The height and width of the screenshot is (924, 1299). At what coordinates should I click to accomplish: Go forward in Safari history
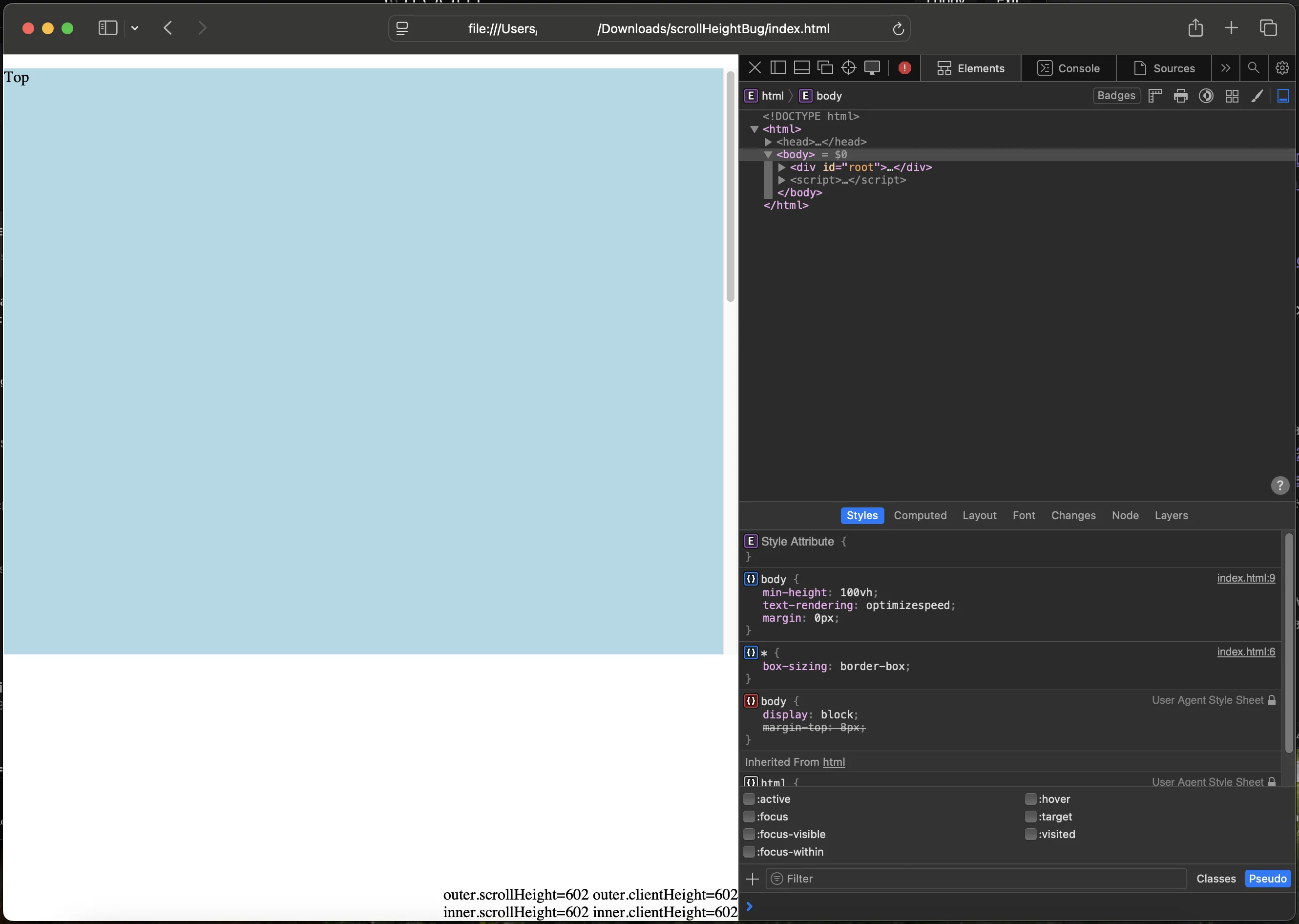pos(202,28)
